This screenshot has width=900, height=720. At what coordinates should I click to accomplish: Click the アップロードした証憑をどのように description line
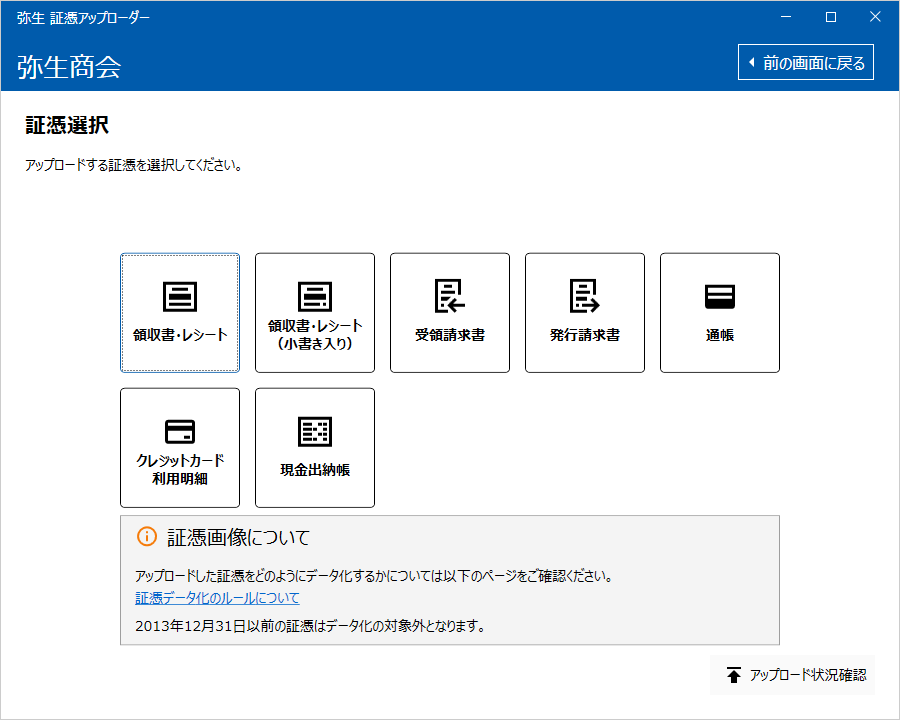pos(374,576)
